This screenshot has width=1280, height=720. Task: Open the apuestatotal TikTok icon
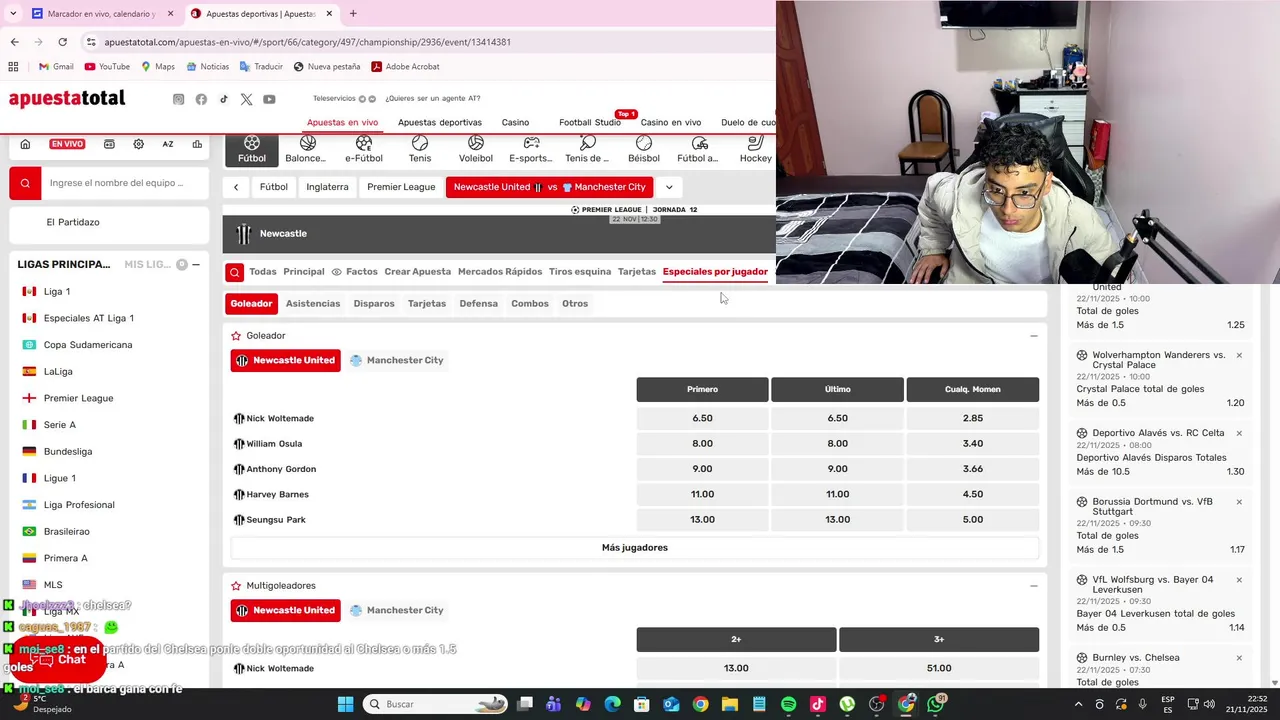pos(224,99)
